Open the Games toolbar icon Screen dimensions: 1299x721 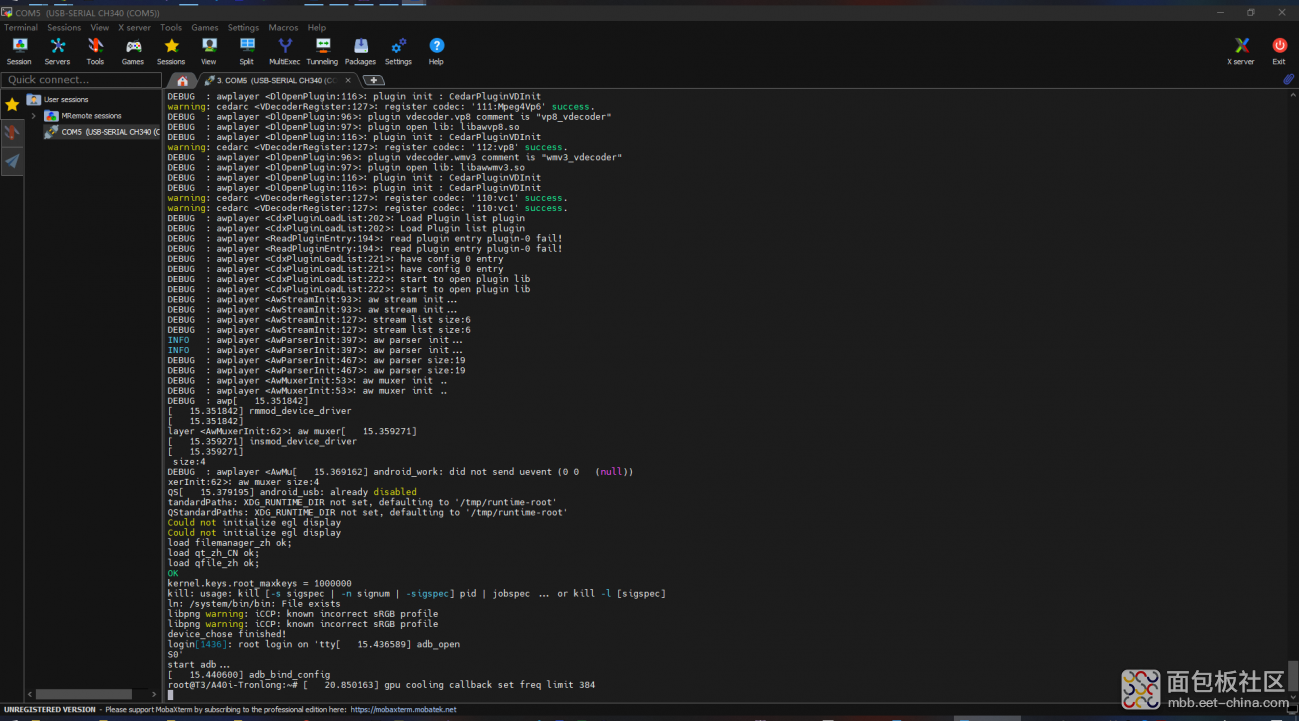[x=133, y=51]
